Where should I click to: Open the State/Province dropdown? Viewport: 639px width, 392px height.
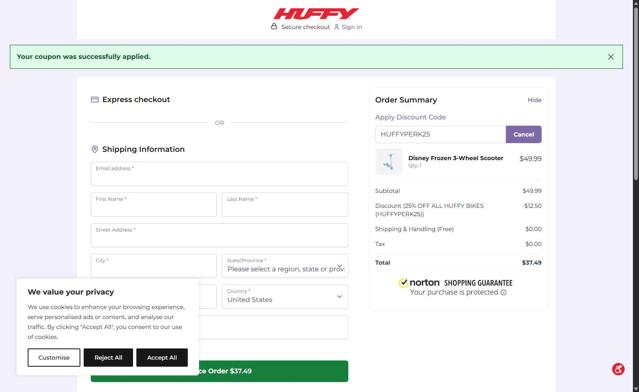pos(285,266)
